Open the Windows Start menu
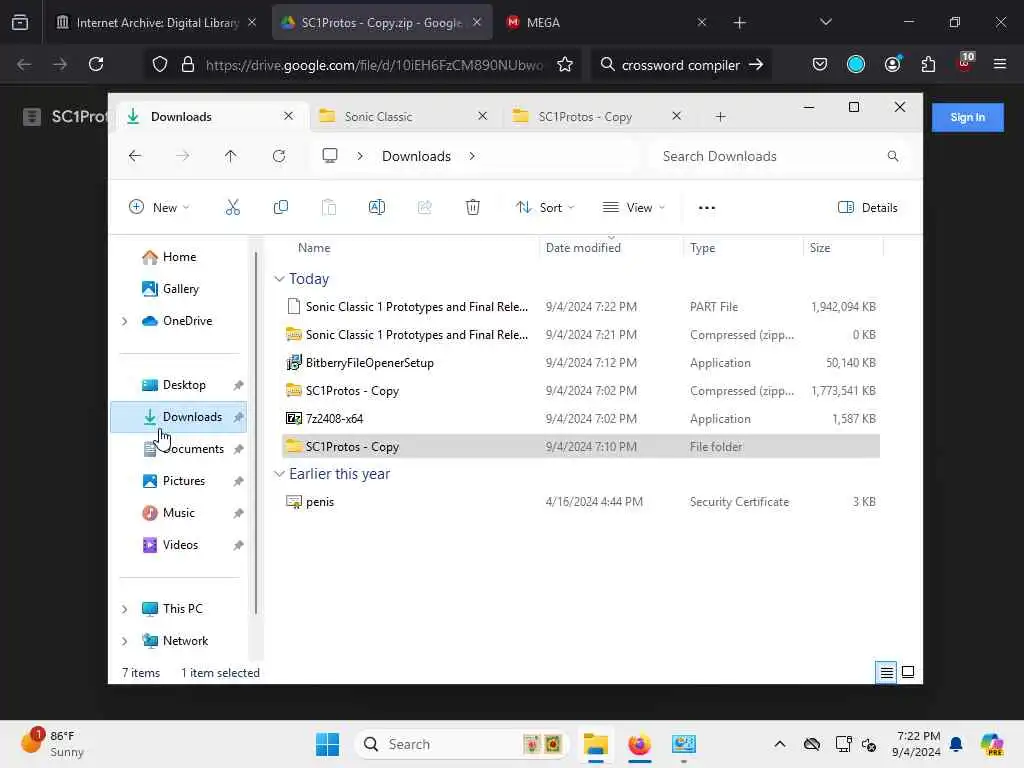This screenshot has width=1024, height=768. pos(327,744)
